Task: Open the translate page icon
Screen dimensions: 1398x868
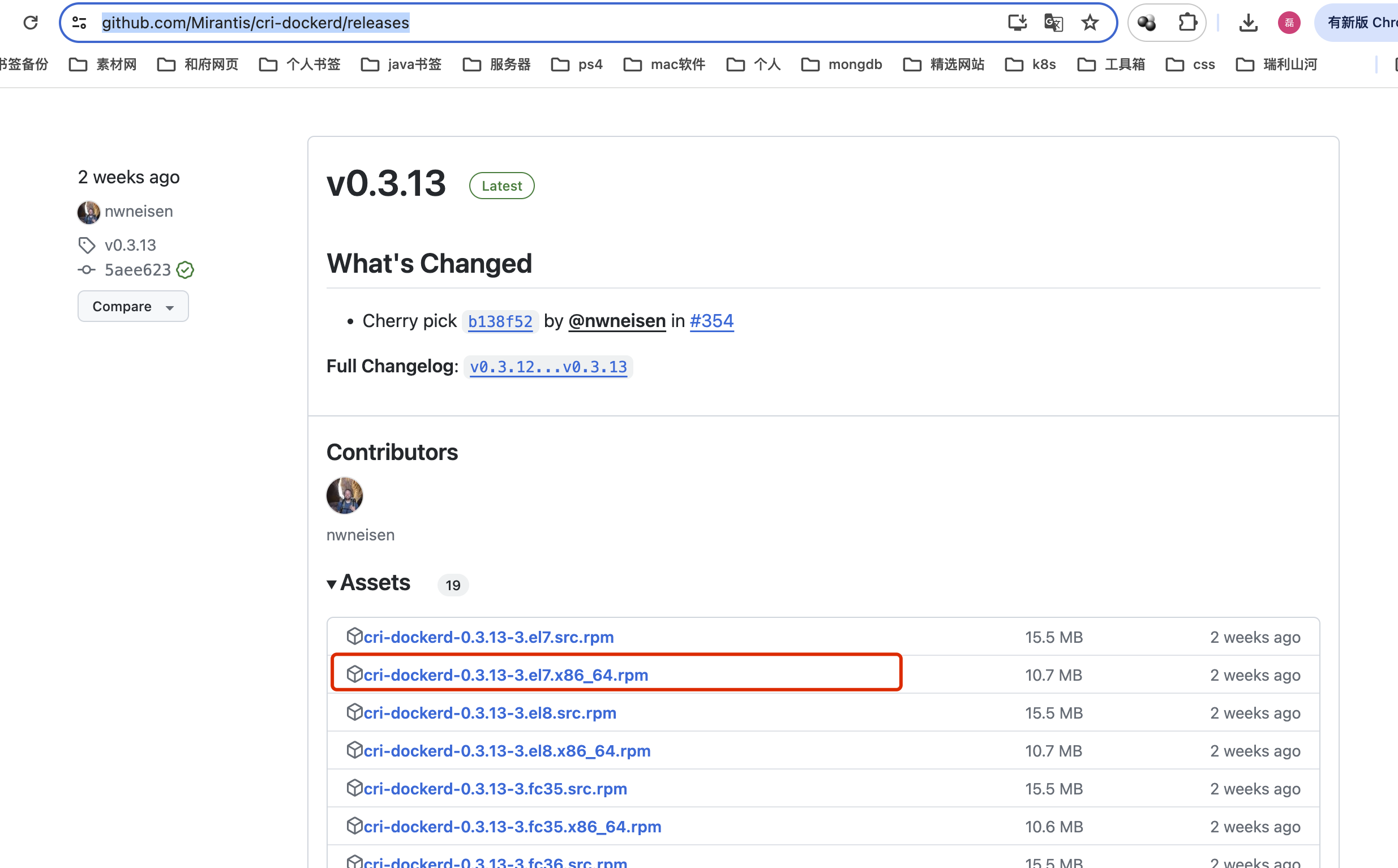Action: [x=1053, y=23]
